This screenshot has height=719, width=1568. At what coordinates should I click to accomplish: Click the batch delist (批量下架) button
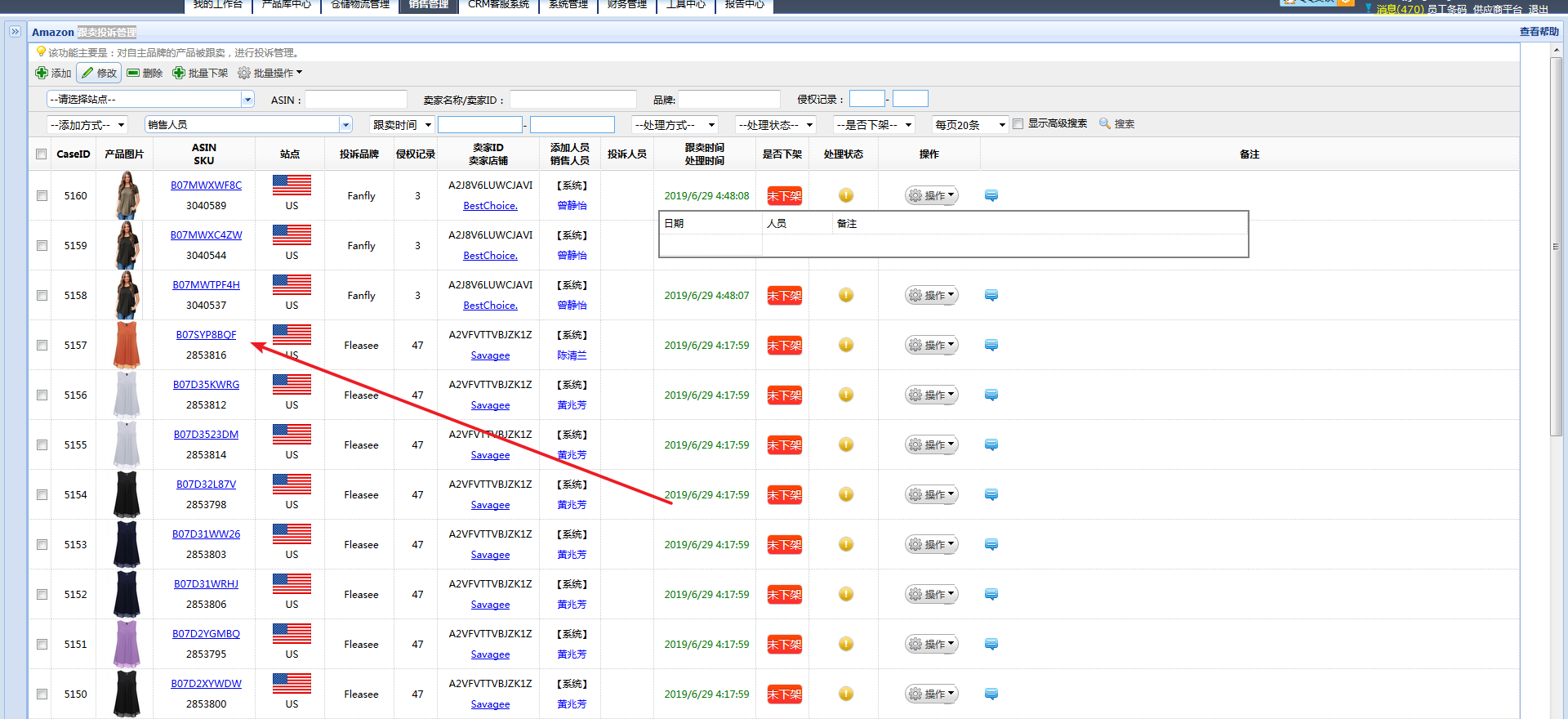200,73
